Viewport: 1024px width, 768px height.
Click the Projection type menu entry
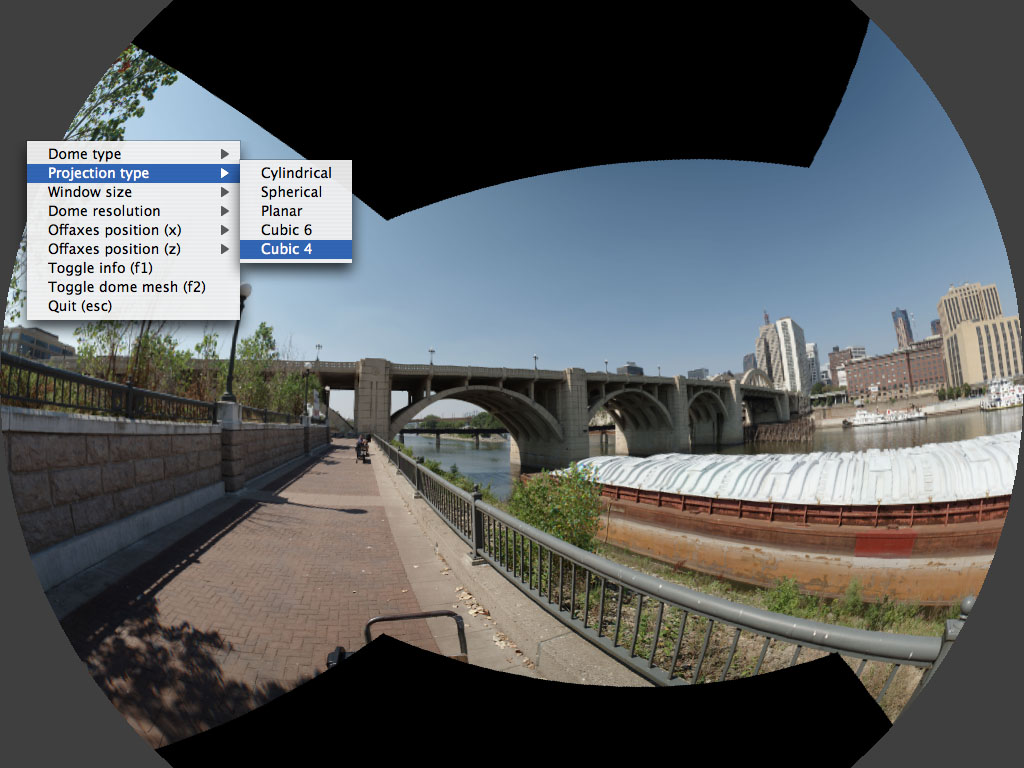(133, 173)
